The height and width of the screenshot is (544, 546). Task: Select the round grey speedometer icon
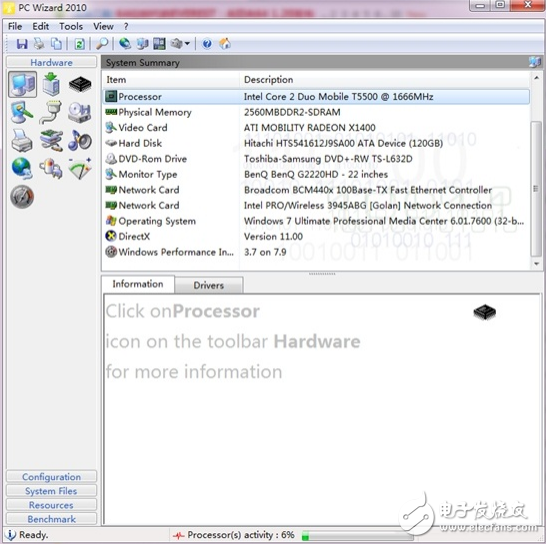point(22,197)
